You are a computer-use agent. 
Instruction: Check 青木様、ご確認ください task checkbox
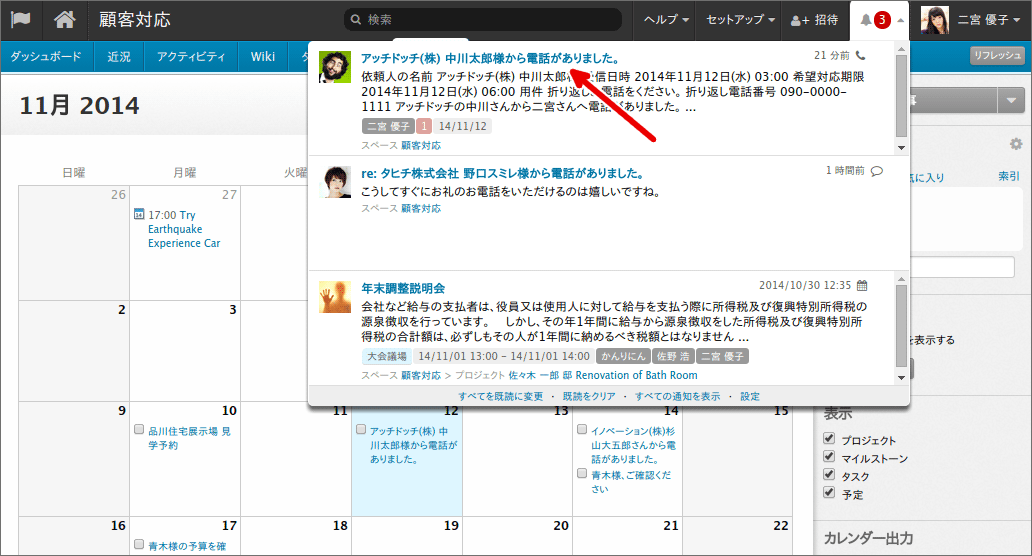(582, 473)
